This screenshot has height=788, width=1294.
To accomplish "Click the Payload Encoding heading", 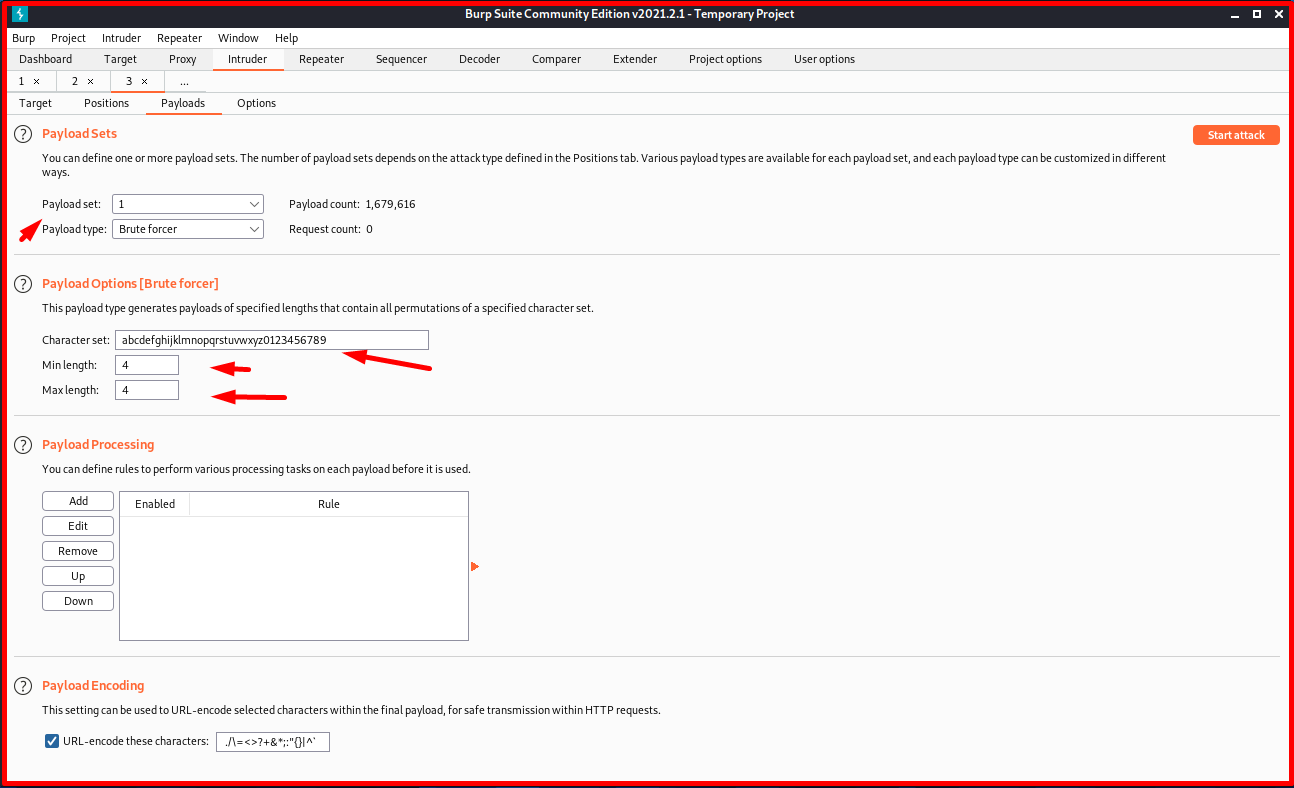I will [x=93, y=686].
